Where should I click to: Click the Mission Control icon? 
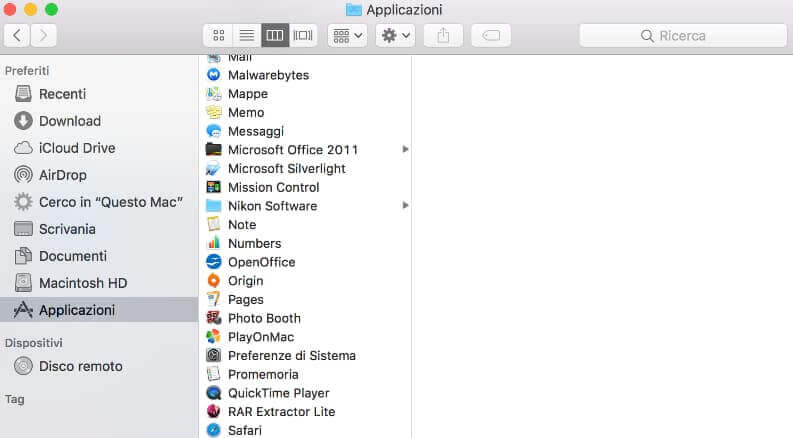click(214, 187)
